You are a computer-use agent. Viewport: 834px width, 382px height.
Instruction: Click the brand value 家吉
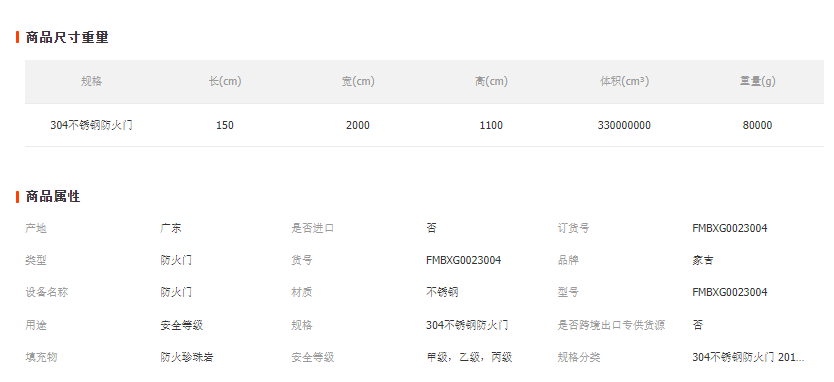703,260
